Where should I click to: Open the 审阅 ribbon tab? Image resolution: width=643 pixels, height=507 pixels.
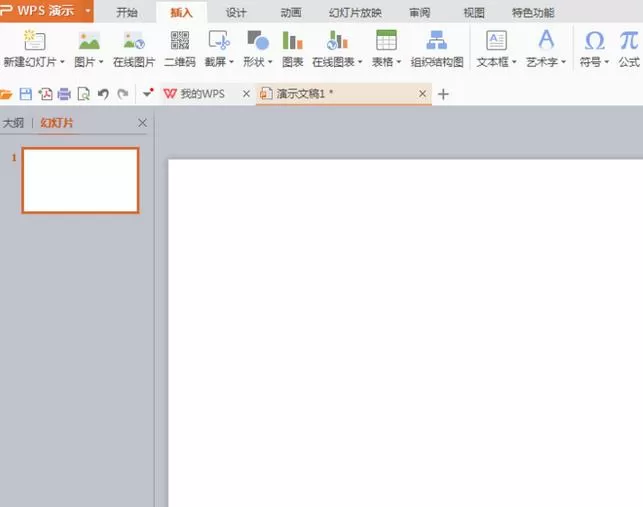[x=420, y=12]
